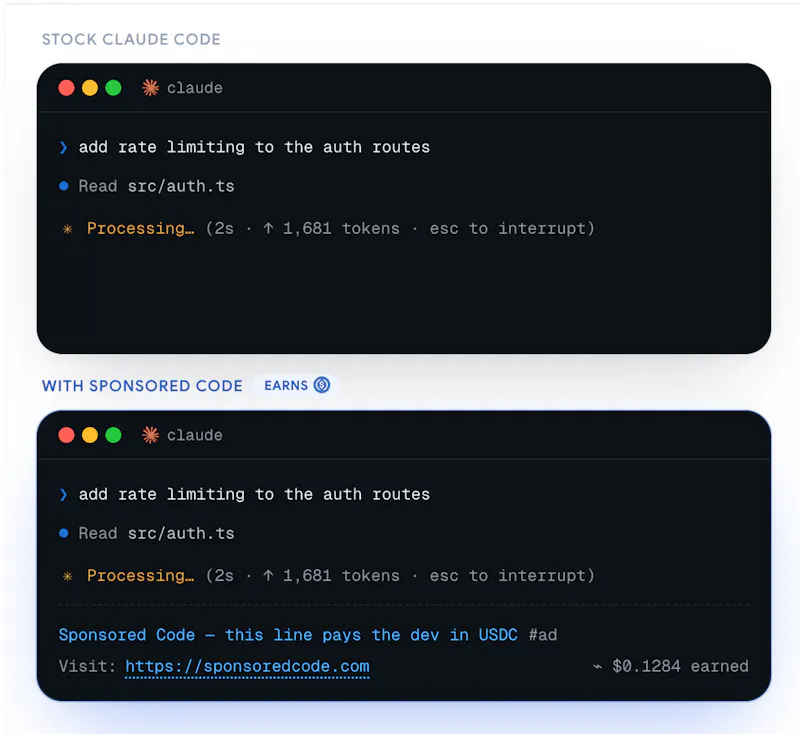Click "Read src/auth.ts" in the sponsored terminal
This screenshot has width=800, height=734.
click(x=156, y=534)
